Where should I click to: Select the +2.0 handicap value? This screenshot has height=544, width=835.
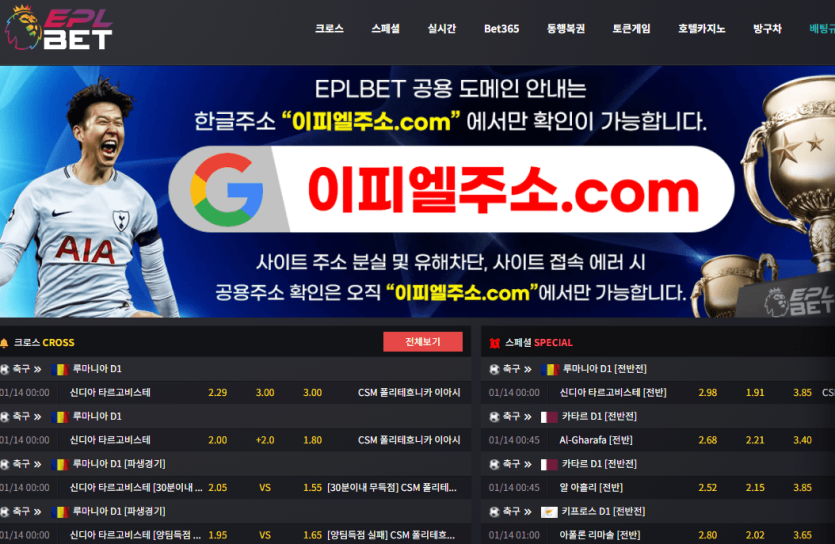[x=265, y=440]
